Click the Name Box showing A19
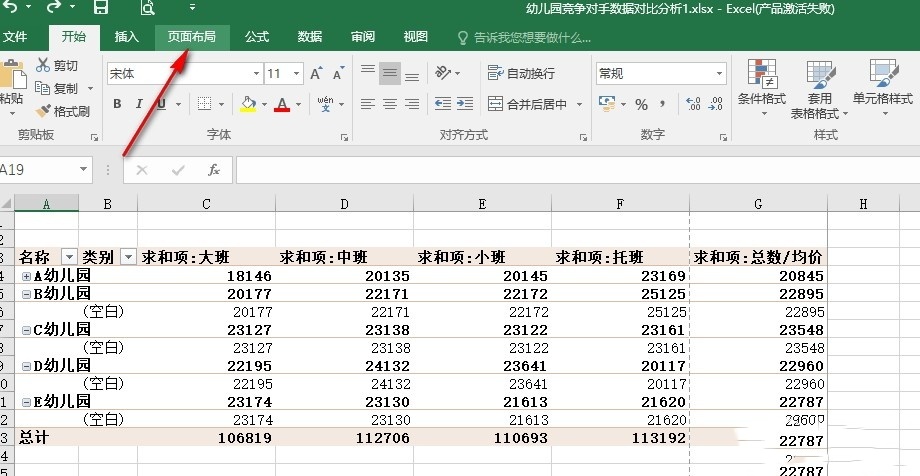The image size is (920, 476). 46,170
